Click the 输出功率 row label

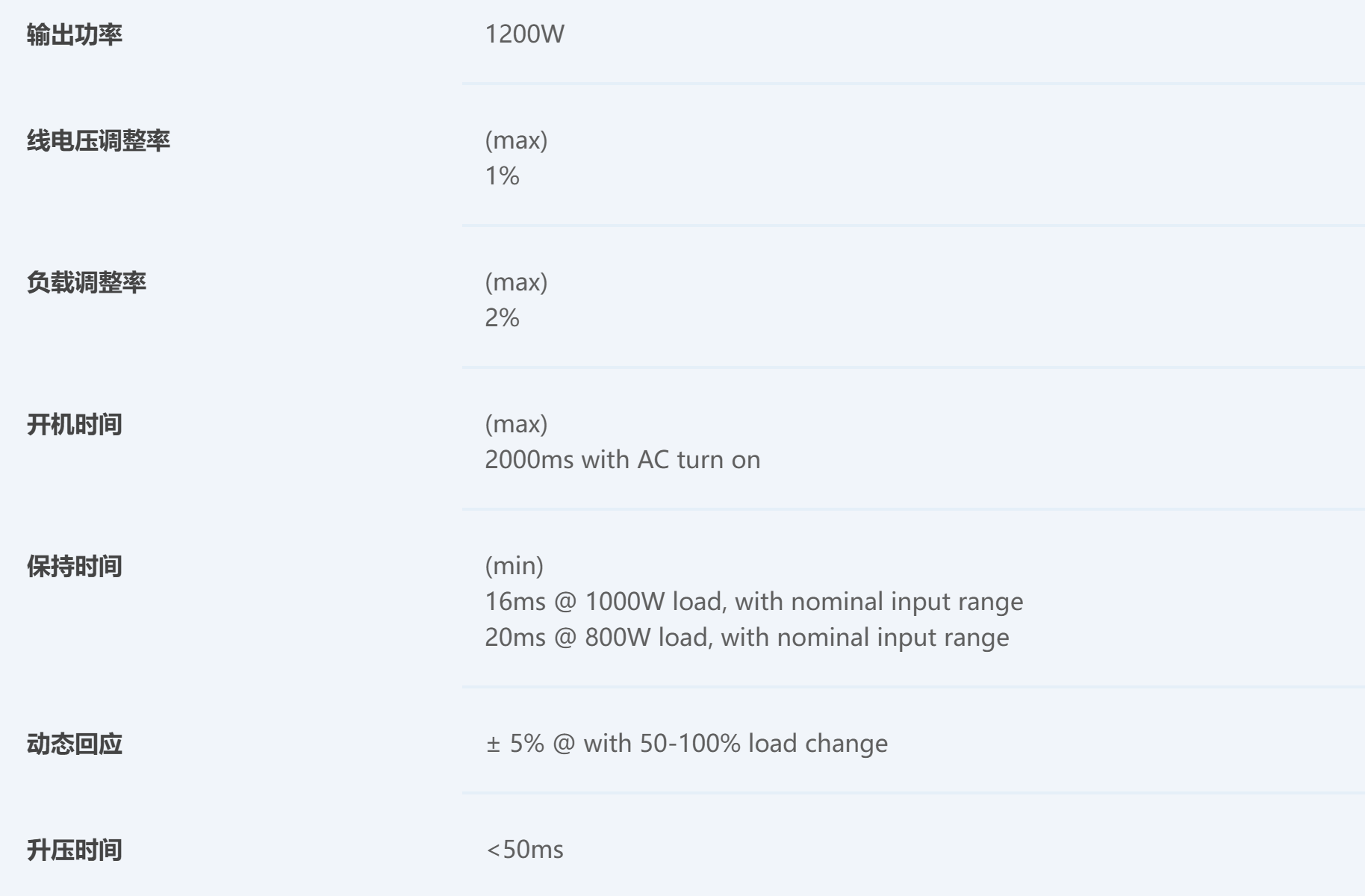click(x=75, y=35)
